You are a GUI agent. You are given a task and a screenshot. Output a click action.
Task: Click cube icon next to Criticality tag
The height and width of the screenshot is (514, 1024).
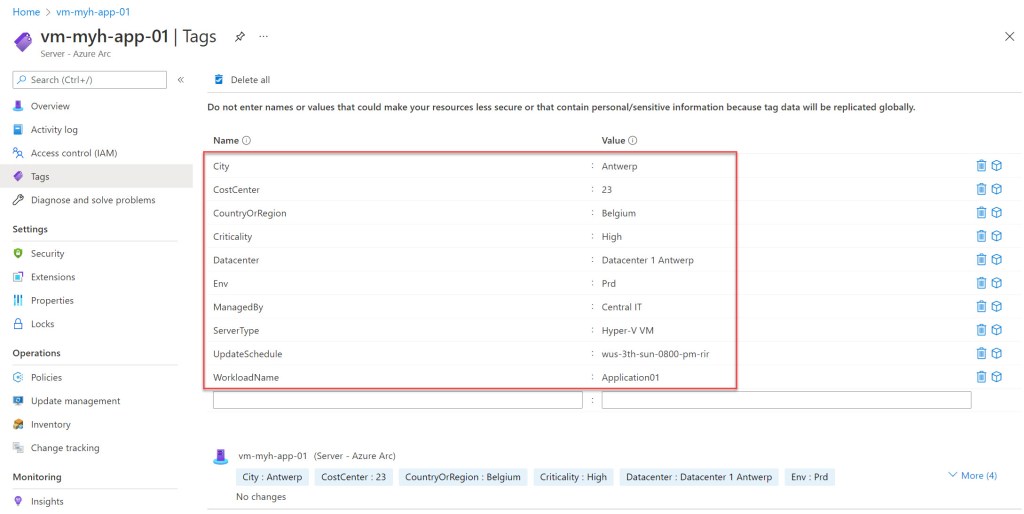[996, 236]
